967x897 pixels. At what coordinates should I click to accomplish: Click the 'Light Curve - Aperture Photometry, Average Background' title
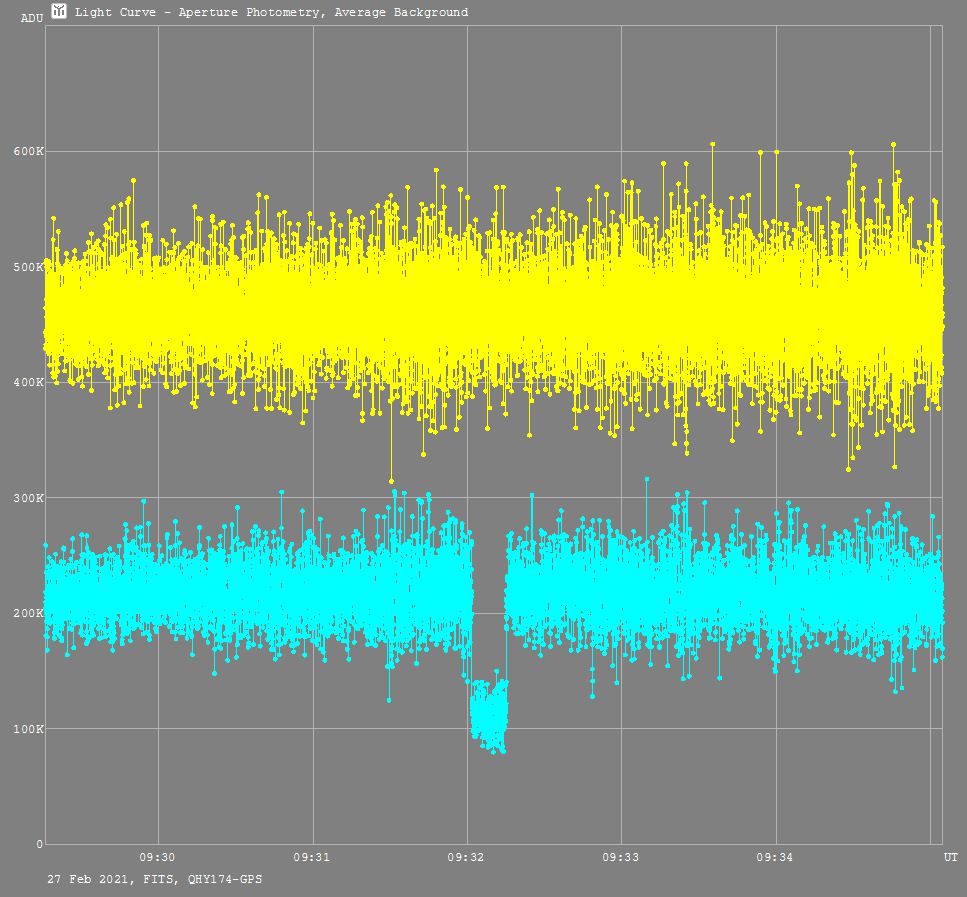click(x=271, y=12)
